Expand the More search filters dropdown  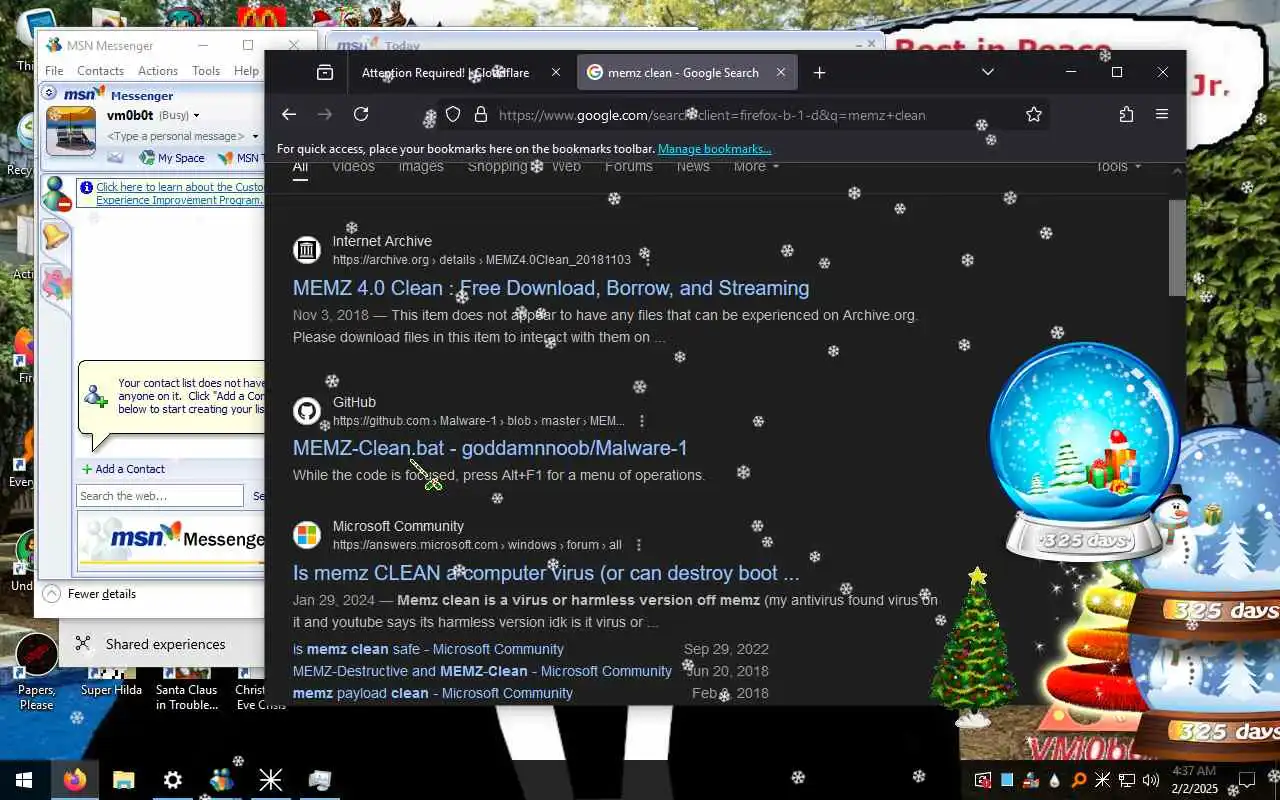click(x=756, y=167)
